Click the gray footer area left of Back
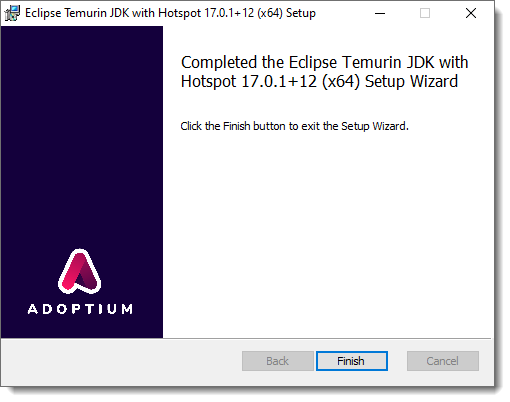Screen dimensions: 510x402 click(122, 362)
